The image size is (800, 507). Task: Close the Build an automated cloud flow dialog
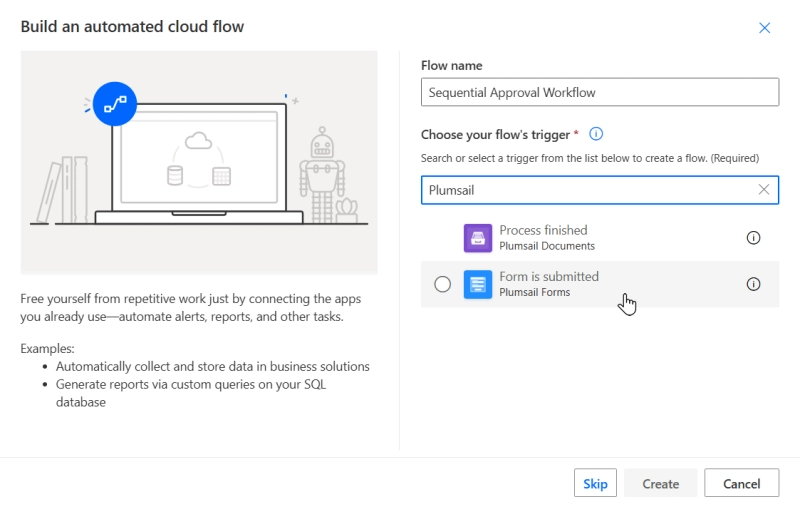click(x=765, y=28)
